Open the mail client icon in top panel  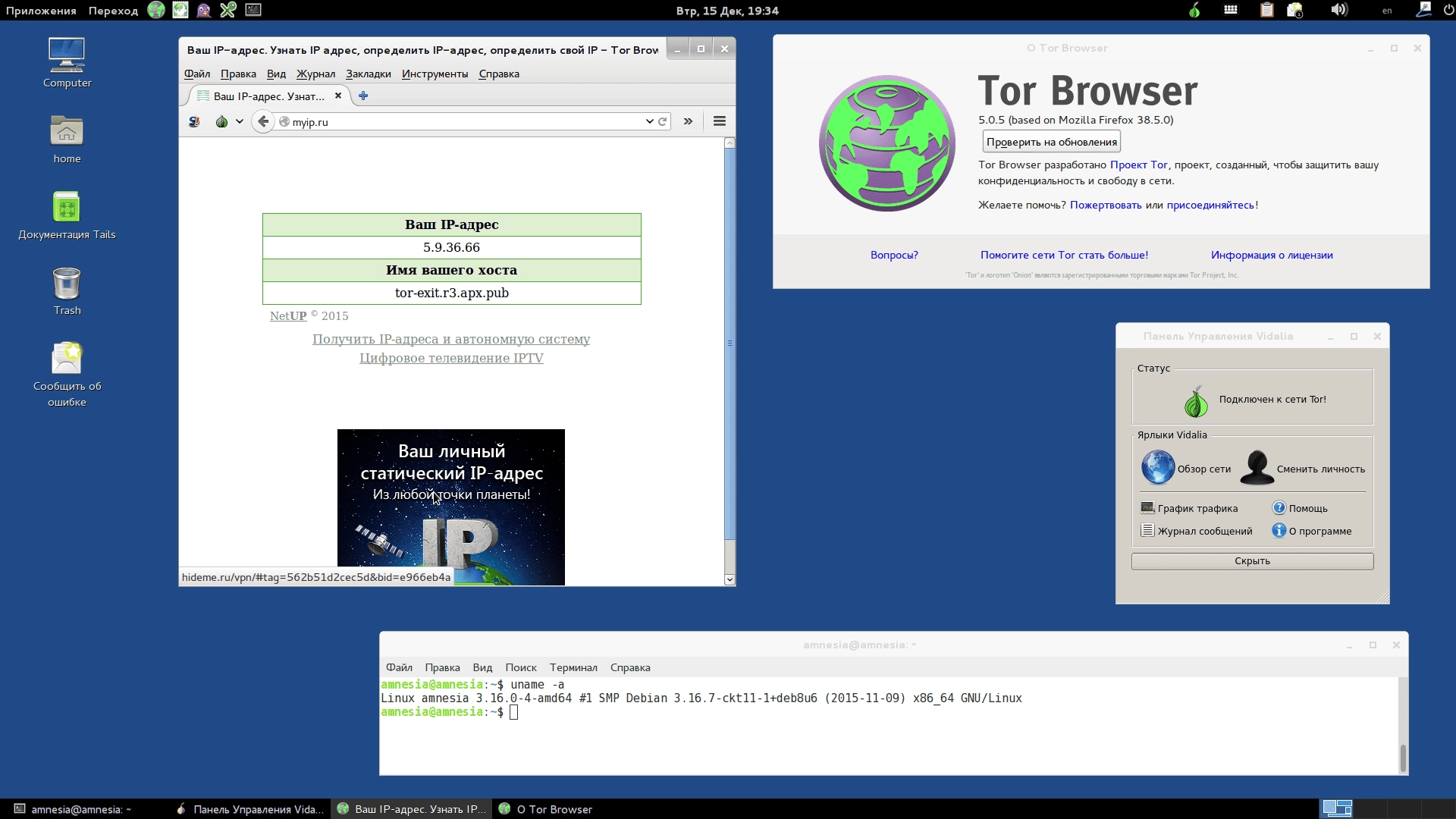click(180, 10)
